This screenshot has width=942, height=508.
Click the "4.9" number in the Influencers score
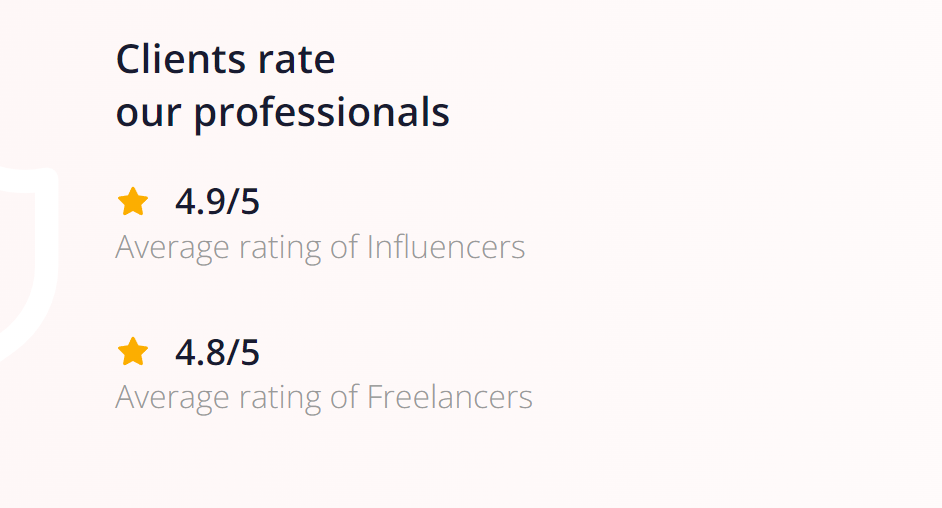[x=199, y=202]
